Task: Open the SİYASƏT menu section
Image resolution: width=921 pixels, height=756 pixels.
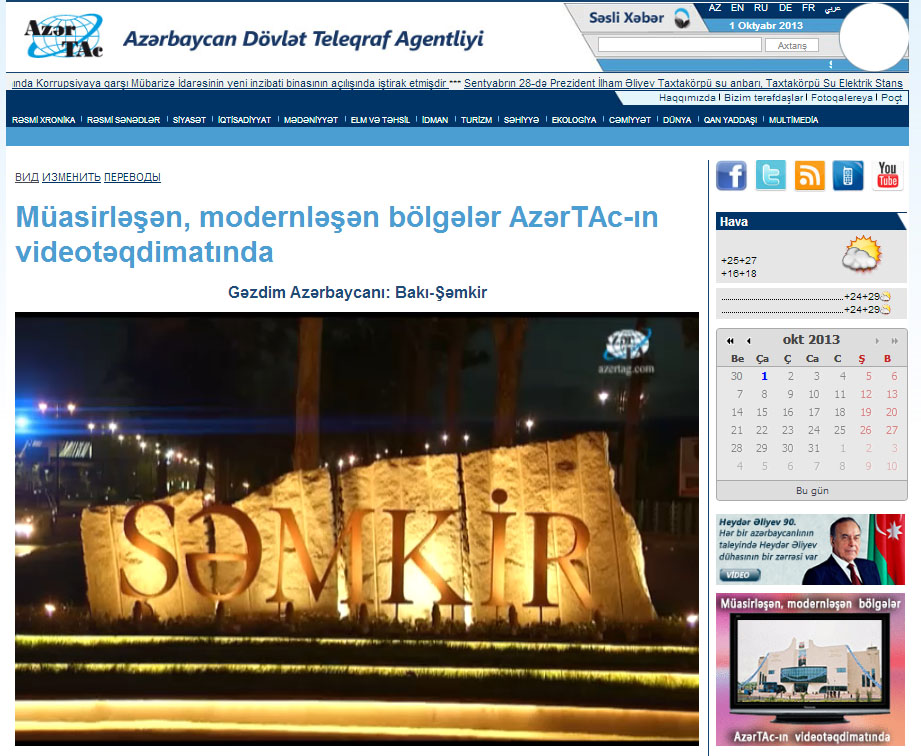Action: (189, 120)
